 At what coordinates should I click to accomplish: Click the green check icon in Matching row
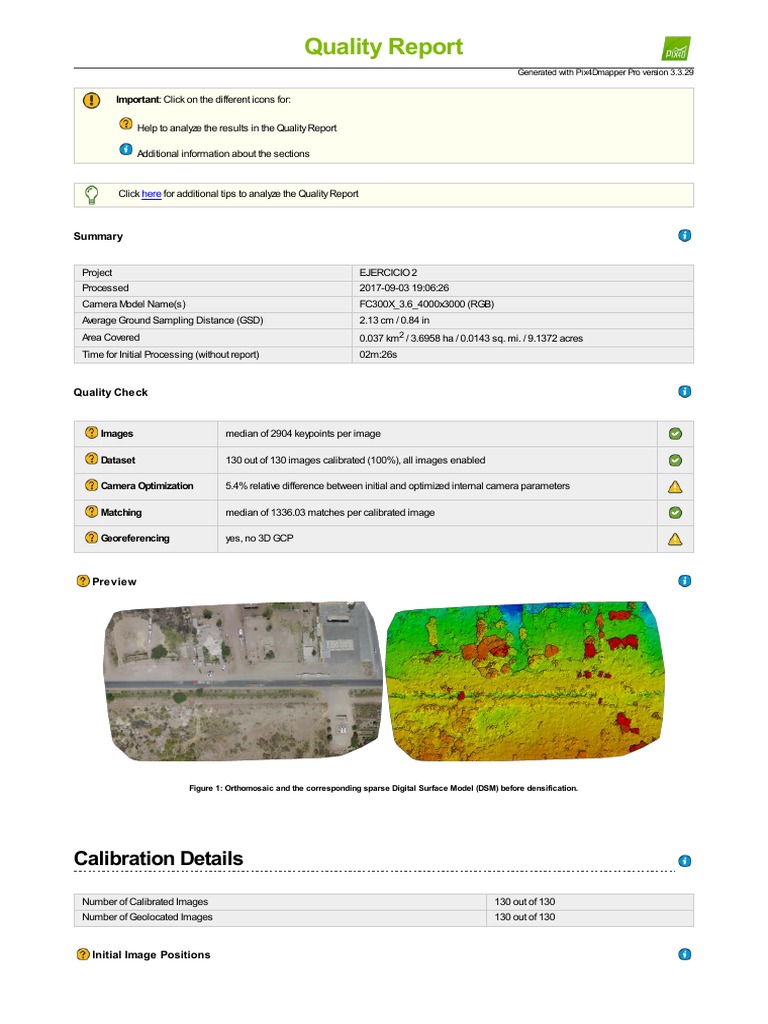coord(675,513)
